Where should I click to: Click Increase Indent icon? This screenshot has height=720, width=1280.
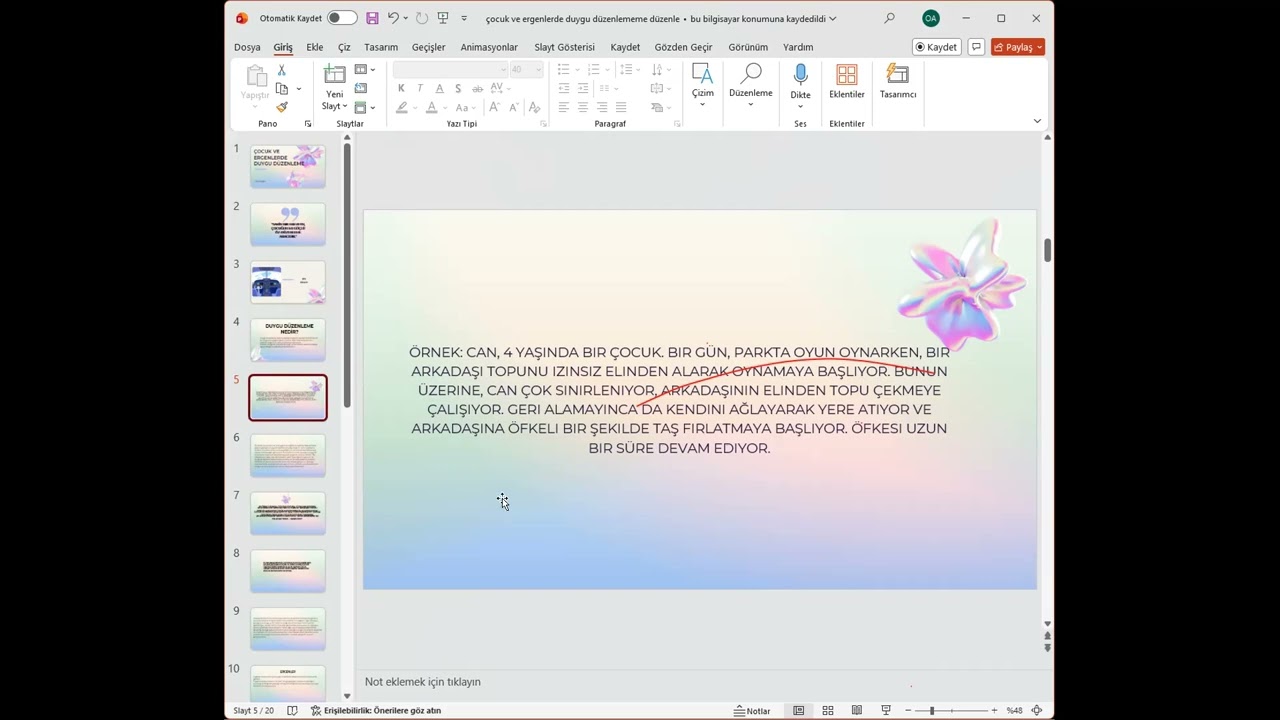(583, 88)
